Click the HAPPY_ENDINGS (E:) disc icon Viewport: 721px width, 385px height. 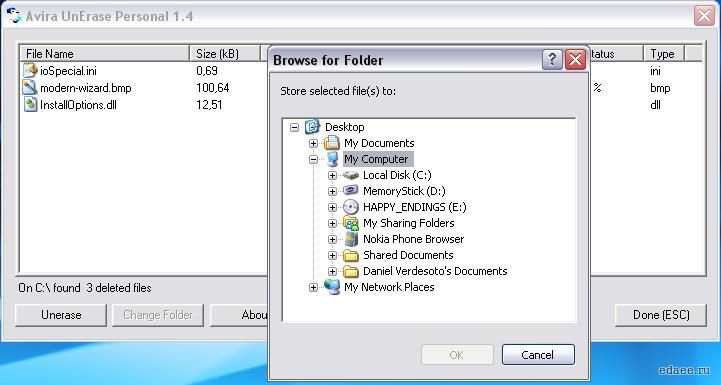(x=351, y=207)
